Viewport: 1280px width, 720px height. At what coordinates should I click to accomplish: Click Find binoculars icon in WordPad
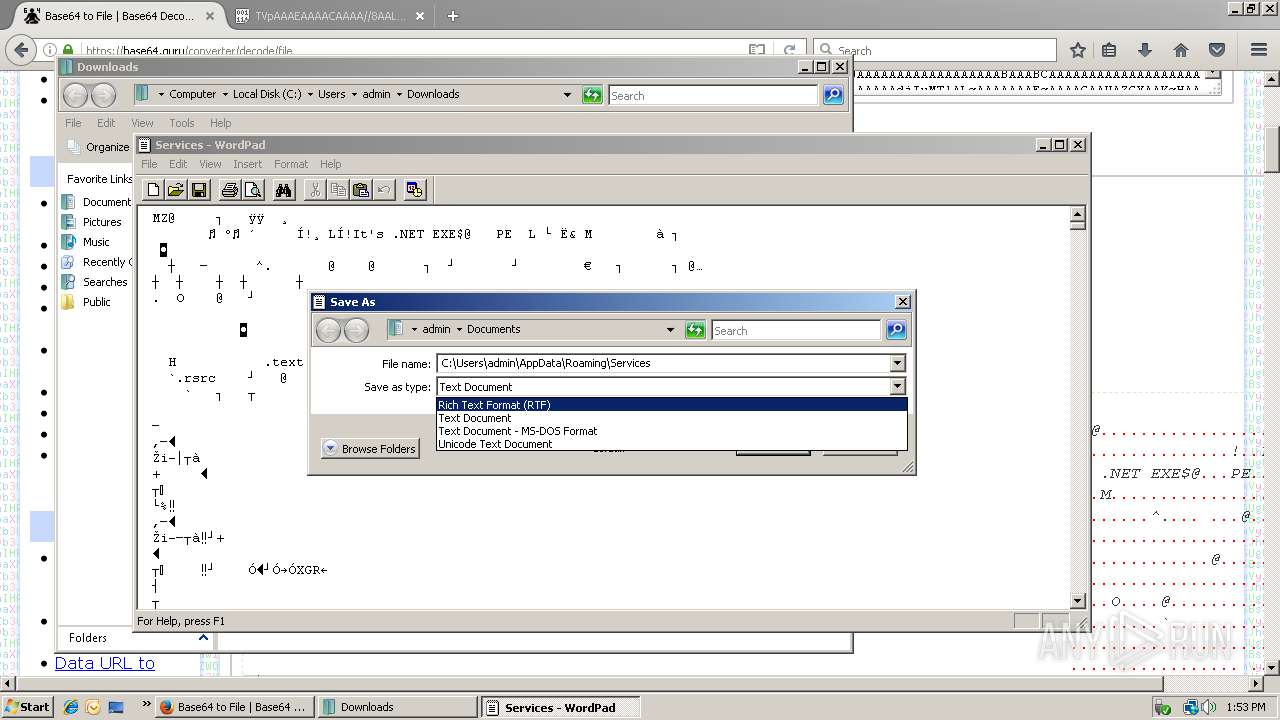(x=284, y=190)
